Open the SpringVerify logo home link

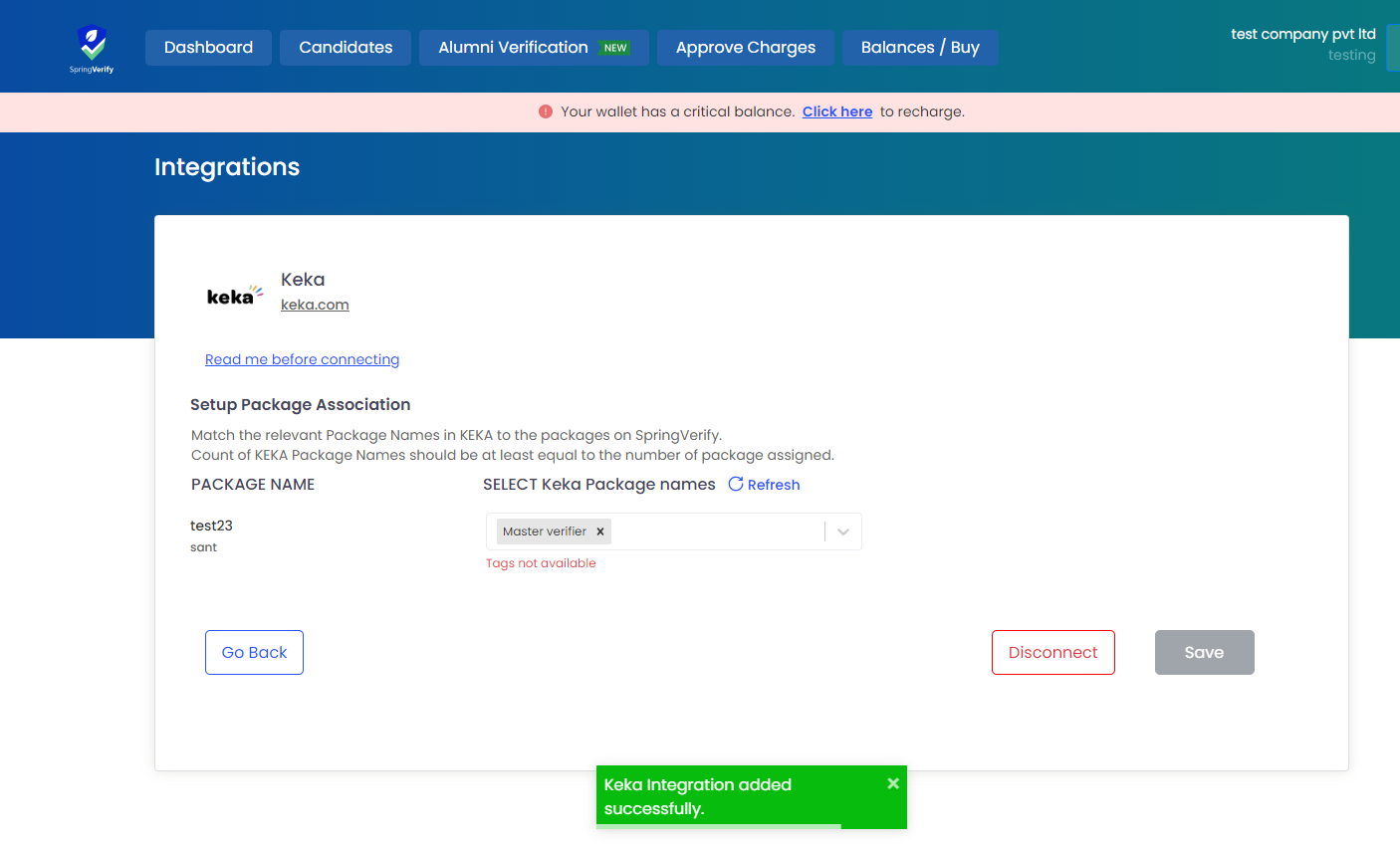(92, 48)
